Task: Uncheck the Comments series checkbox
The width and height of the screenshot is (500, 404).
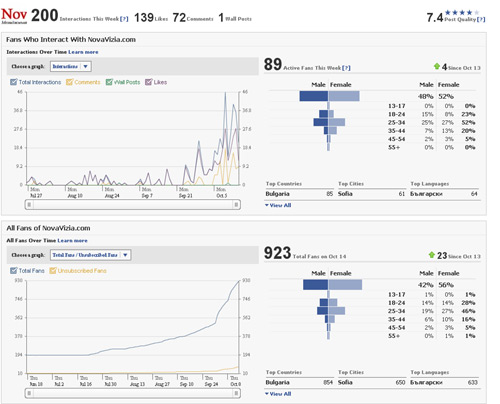Action: pyautogui.click(x=69, y=82)
